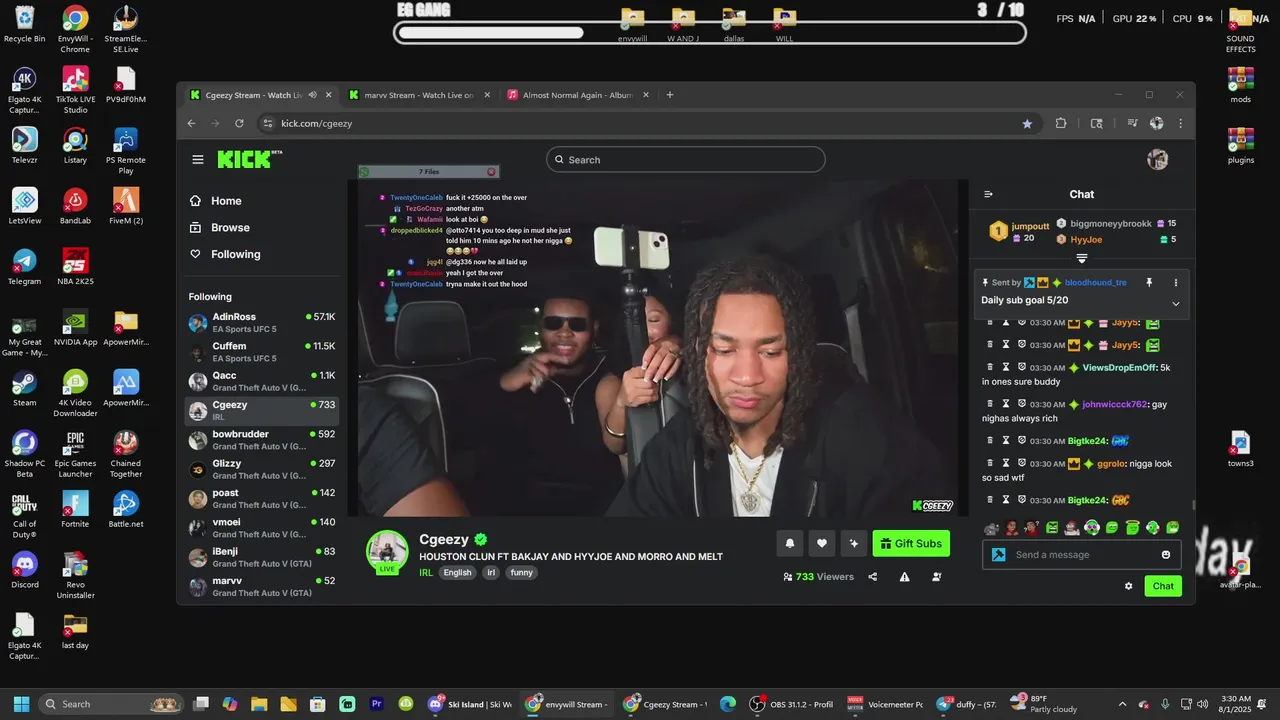Screen dimensions: 1280x720
Task: Click the sparkle icon button beside Gift Subs
Action: tap(853, 543)
